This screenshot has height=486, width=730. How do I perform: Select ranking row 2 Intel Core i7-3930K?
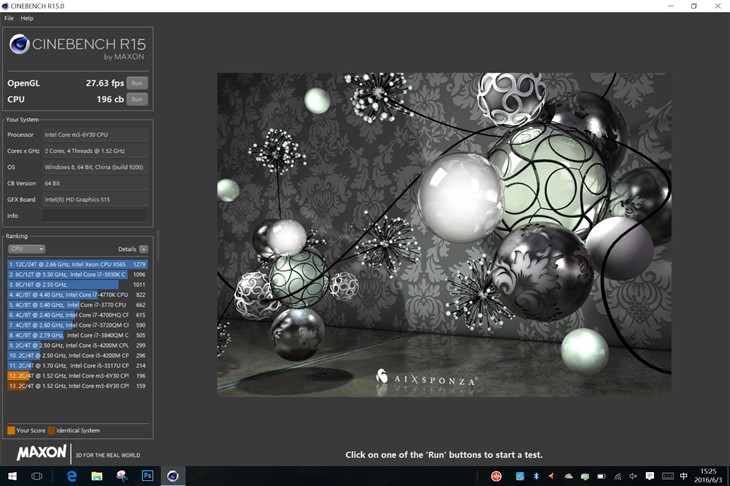[77, 274]
